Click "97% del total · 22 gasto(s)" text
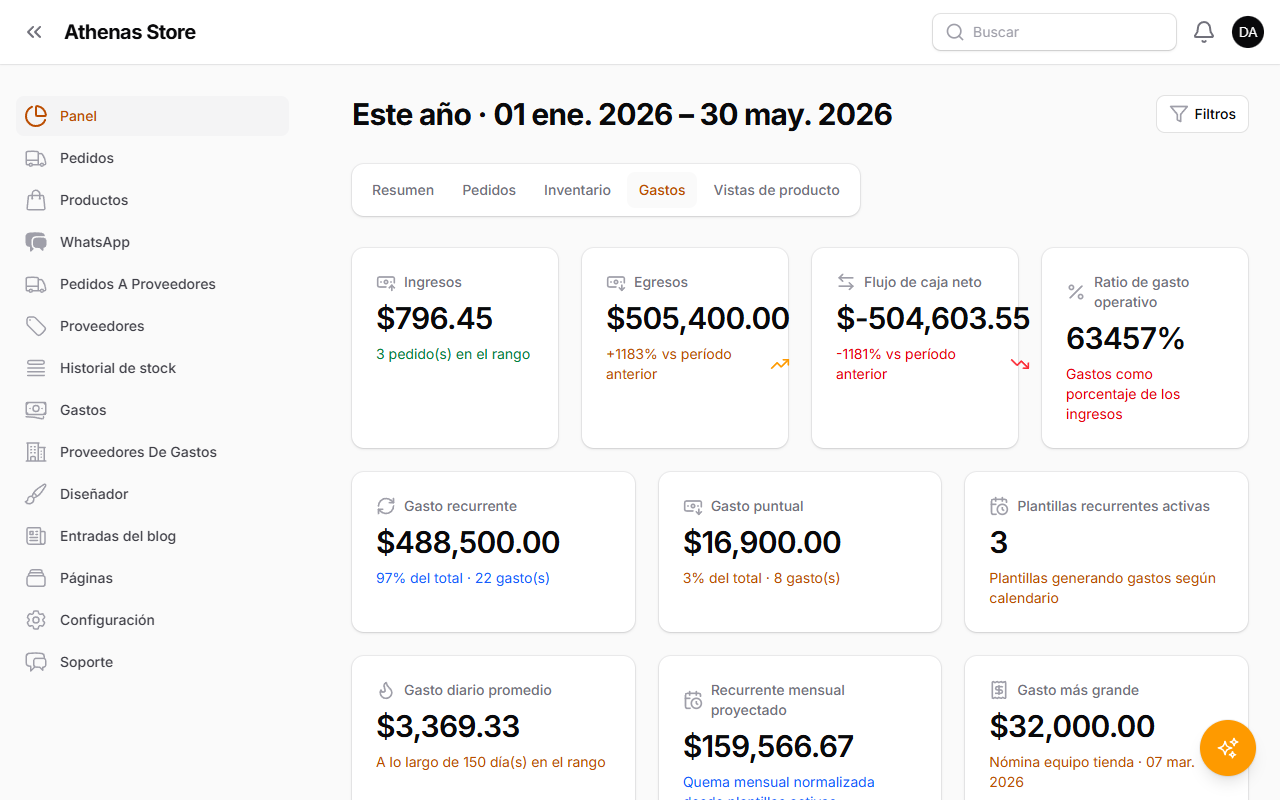 [x=463, y=578]
